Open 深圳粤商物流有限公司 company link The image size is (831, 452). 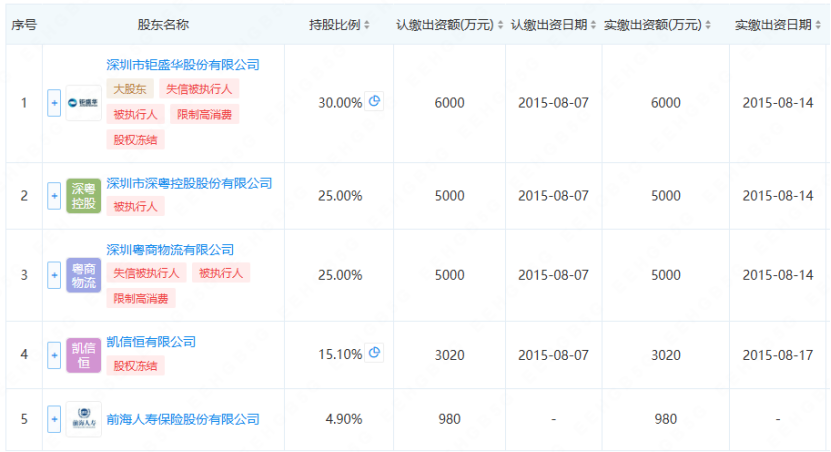pyautogui.click(x=170, y=250)
